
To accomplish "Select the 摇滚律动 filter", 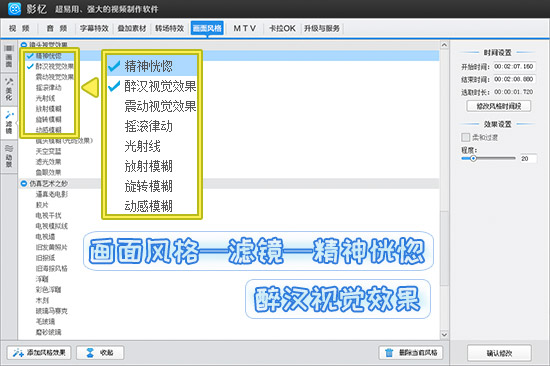I will [48, 87].
